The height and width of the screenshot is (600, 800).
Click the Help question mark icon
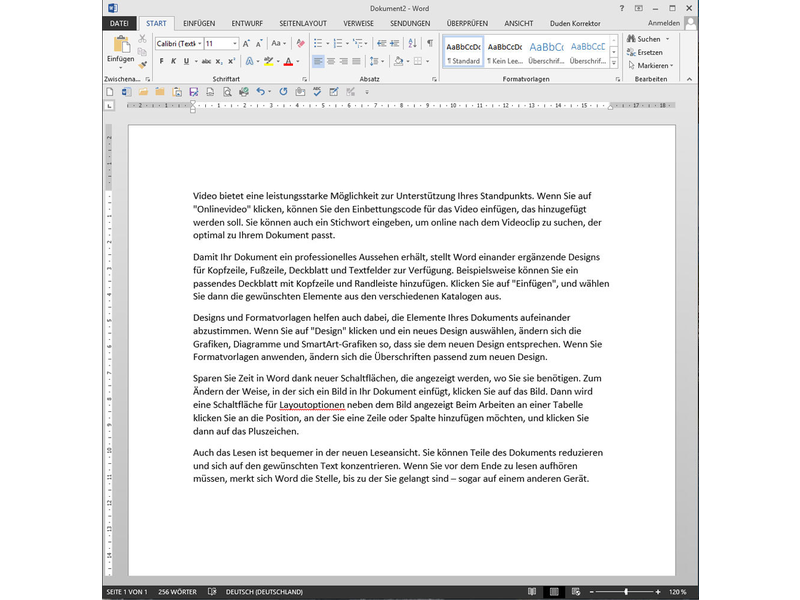[621, 8]
